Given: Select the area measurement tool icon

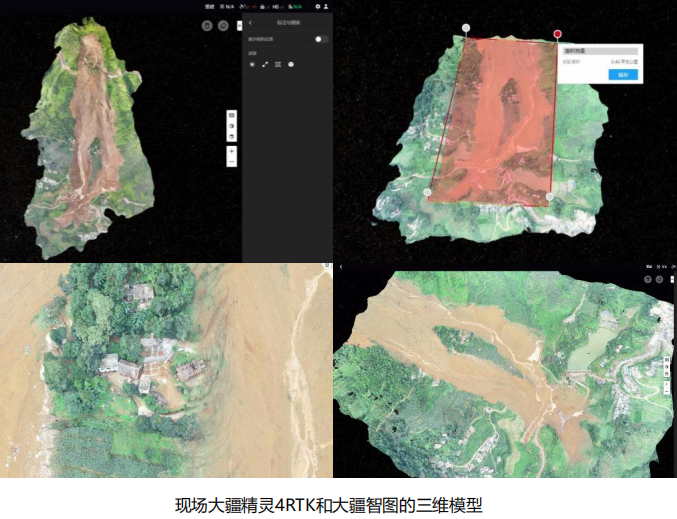Looking at the screenshot, I should point(278,64).
